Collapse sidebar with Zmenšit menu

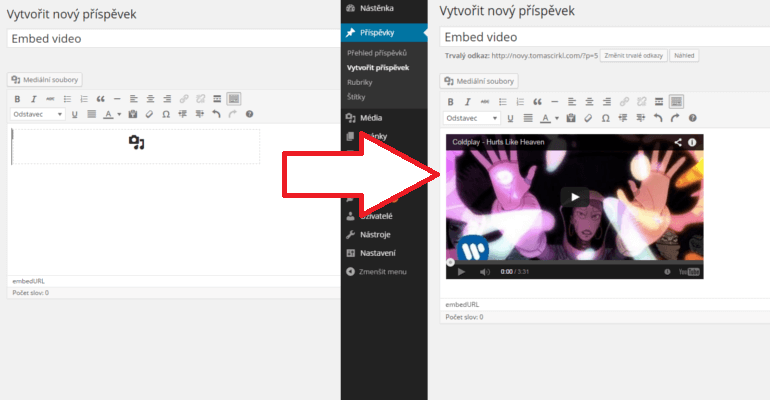point(385,272)
